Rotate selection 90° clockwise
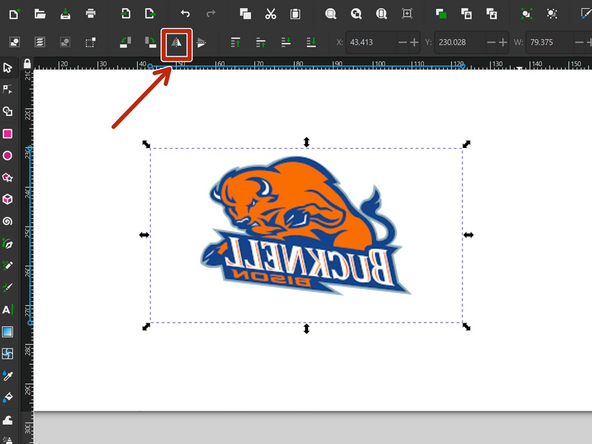 tap(150, 42)
